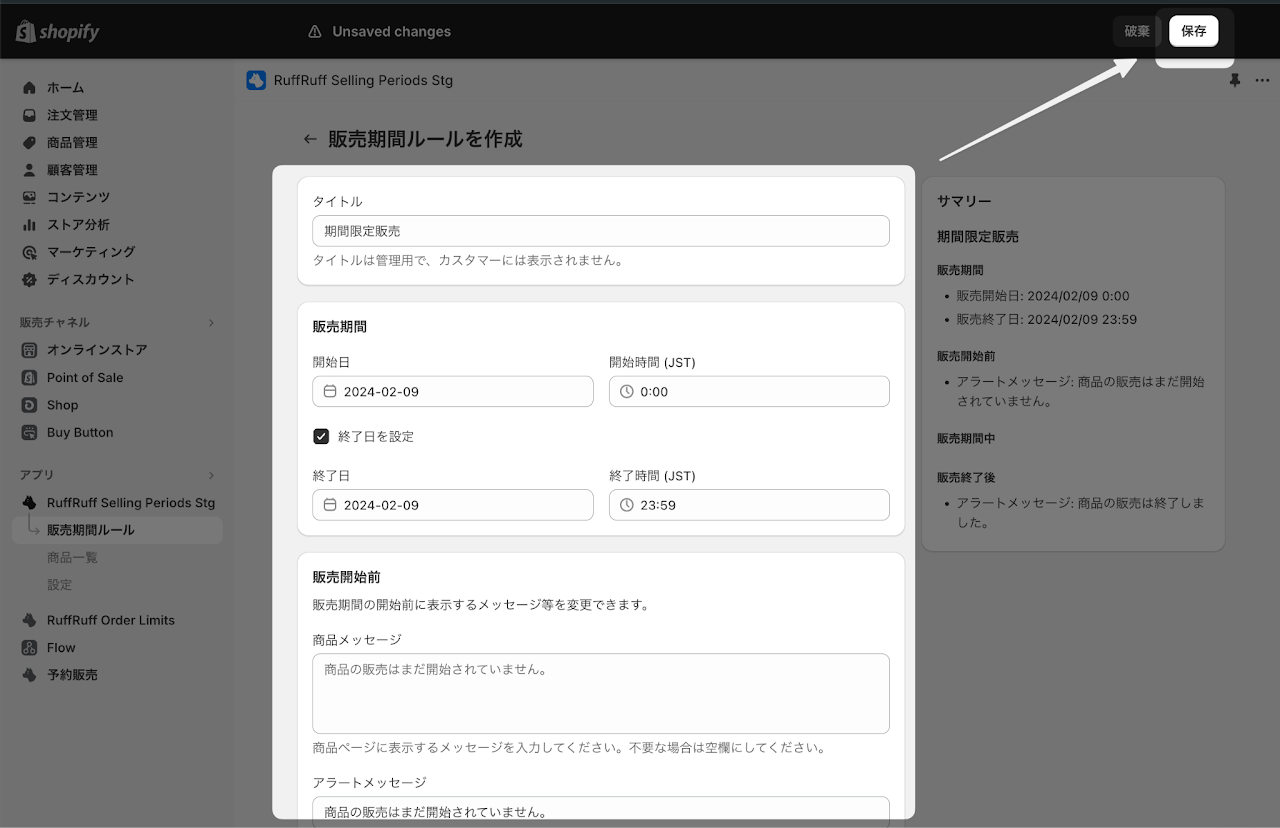Image resolution: width=1280 pixels, height=828 pixels.
Task: Click the 破棄 discard button
Action: (1137, 31)
